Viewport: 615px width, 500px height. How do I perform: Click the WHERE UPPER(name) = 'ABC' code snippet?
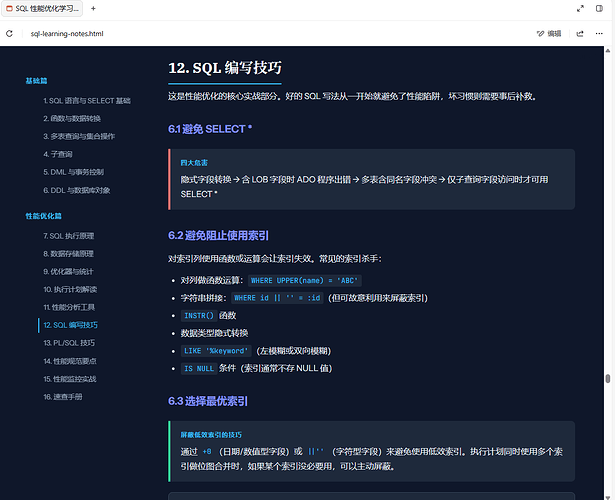tap(305, 281)
